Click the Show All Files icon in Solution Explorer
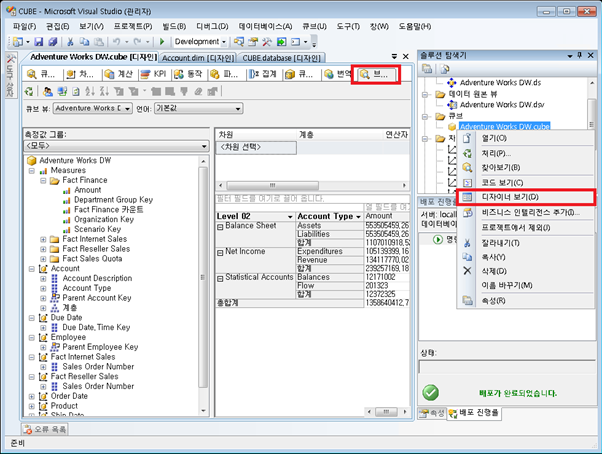 click(x=445, y=69)
